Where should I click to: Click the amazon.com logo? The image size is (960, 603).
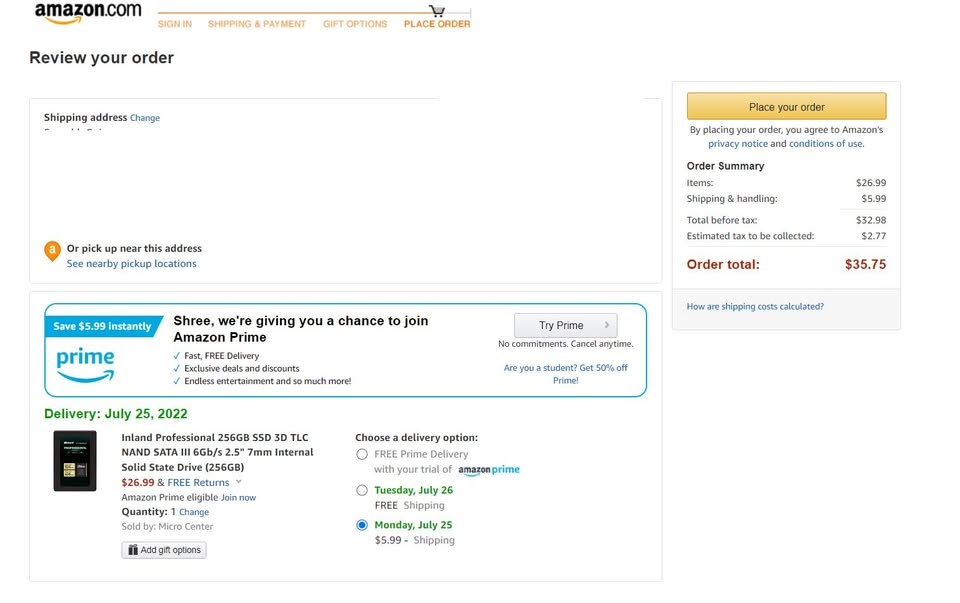pyautogui.click(x=88, y=13)
